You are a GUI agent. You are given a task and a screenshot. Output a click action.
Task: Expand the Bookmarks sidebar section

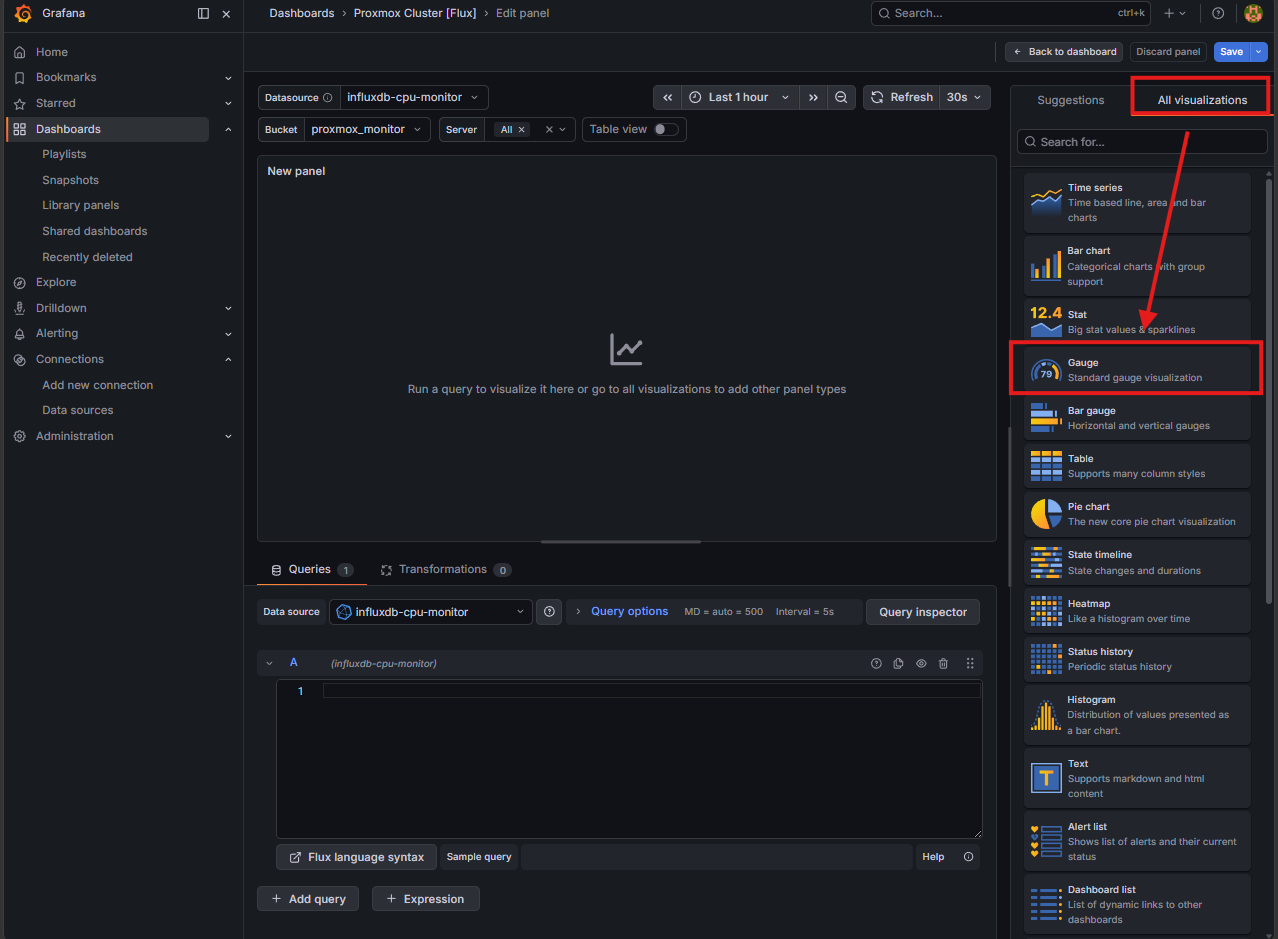[228, 78]
